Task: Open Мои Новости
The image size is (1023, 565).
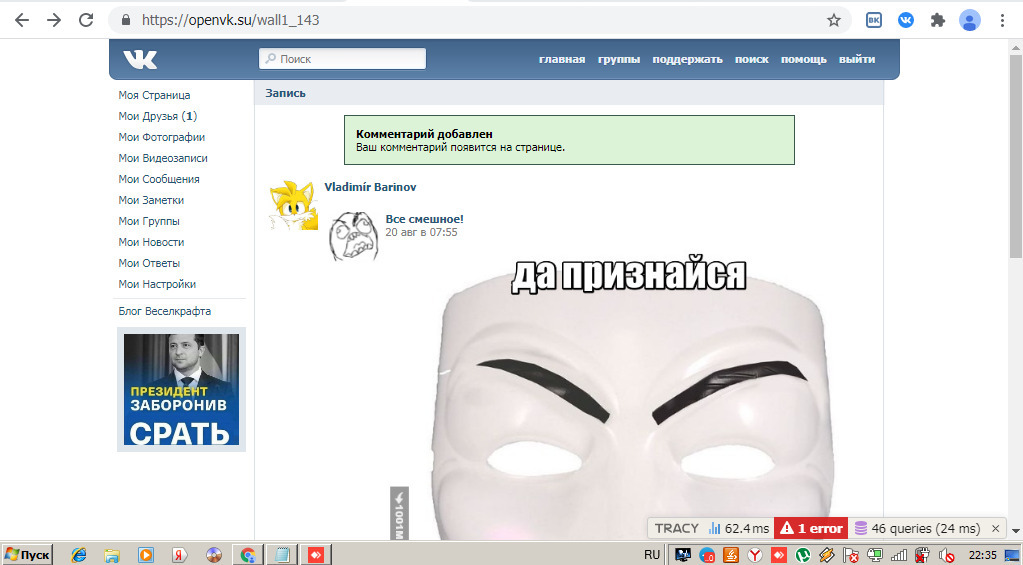Action: click(151, 242)
